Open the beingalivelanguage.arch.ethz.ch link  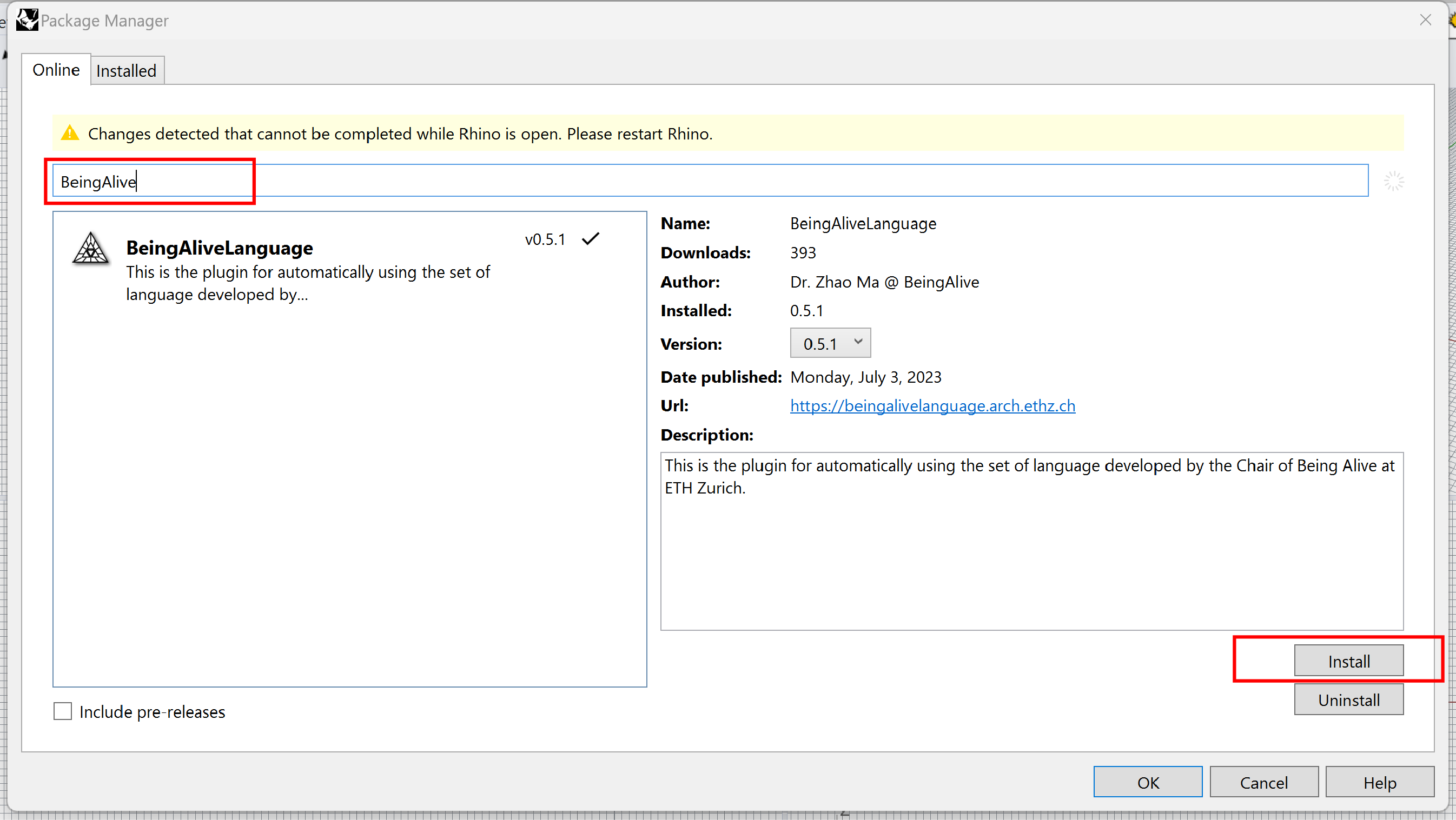tap(932, 406)
